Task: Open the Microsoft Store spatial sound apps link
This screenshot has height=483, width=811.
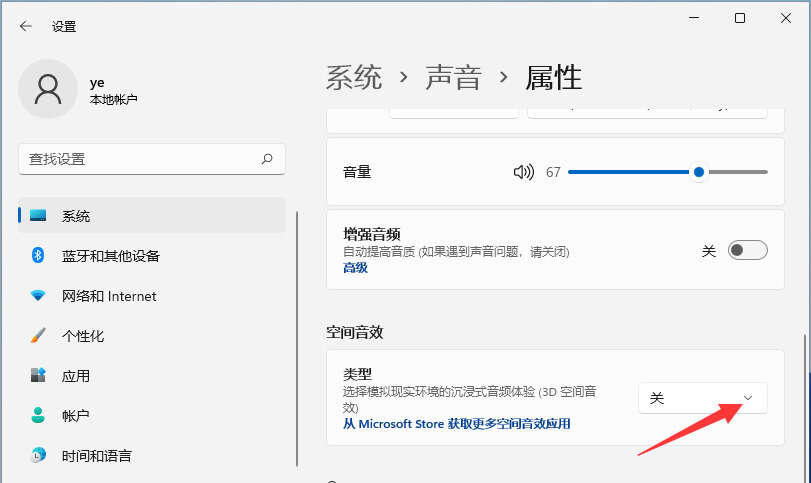Action: 457,424
